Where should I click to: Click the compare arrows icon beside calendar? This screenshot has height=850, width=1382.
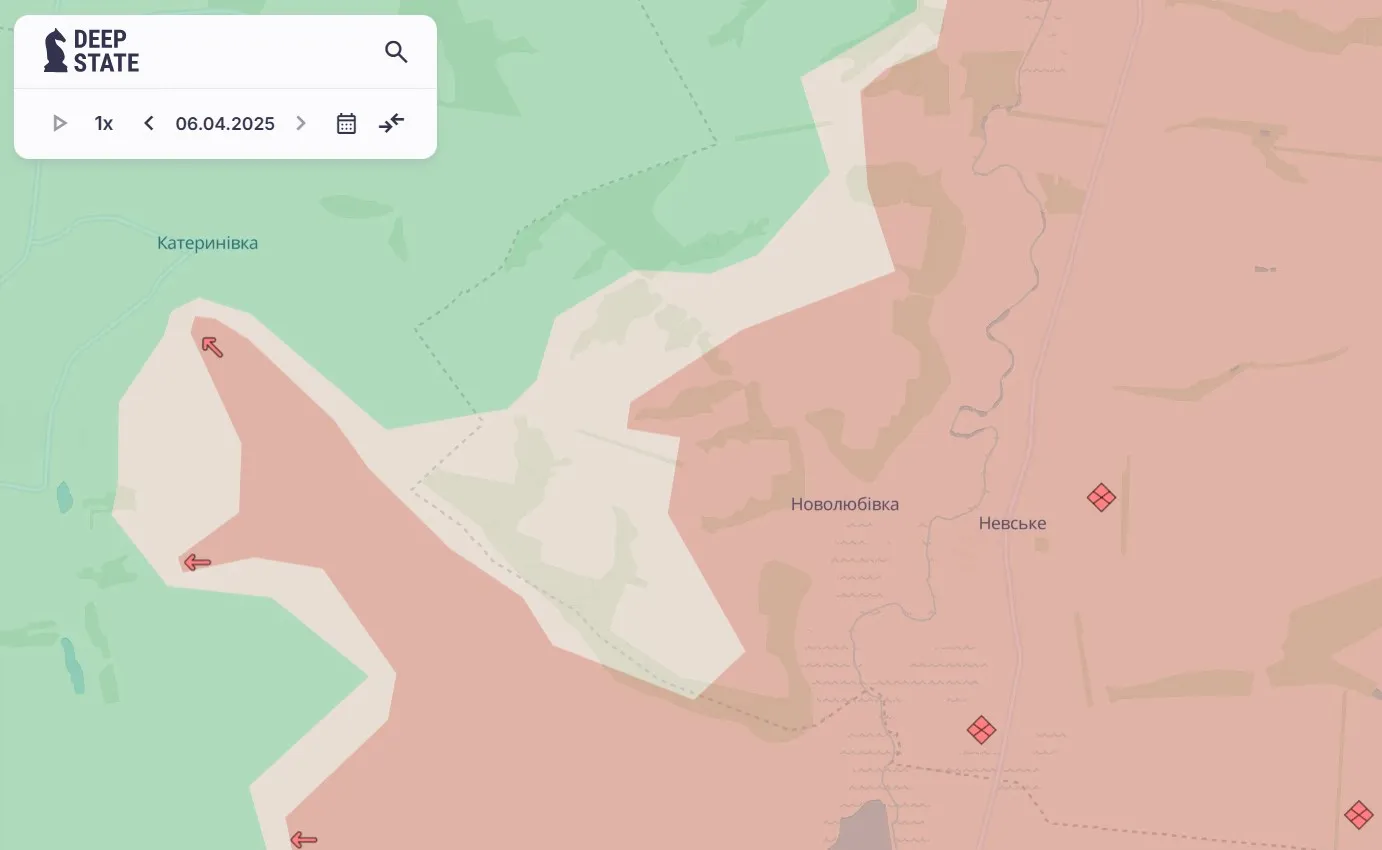point(391,124)
